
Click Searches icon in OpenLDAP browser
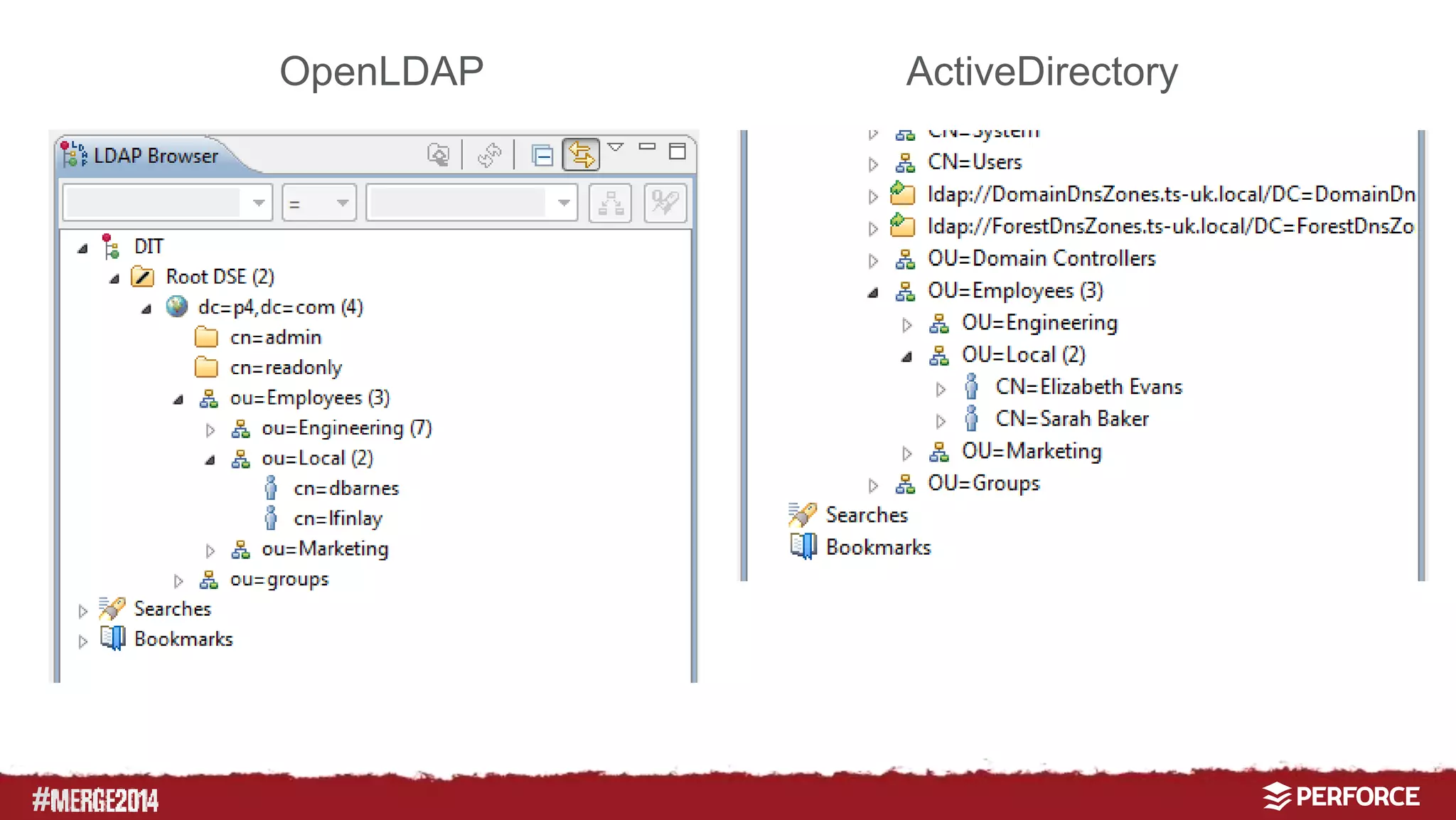coord(112,609)
